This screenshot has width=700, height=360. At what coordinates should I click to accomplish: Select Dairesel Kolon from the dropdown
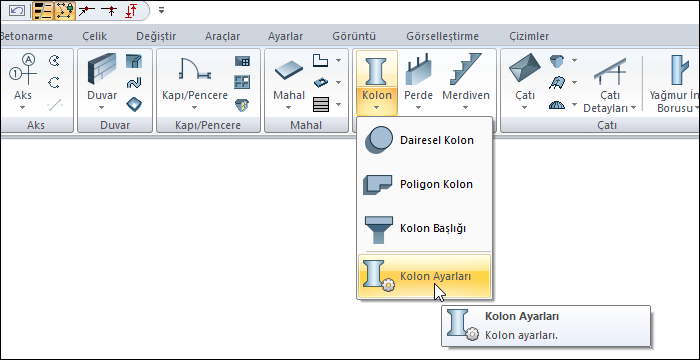424,140
